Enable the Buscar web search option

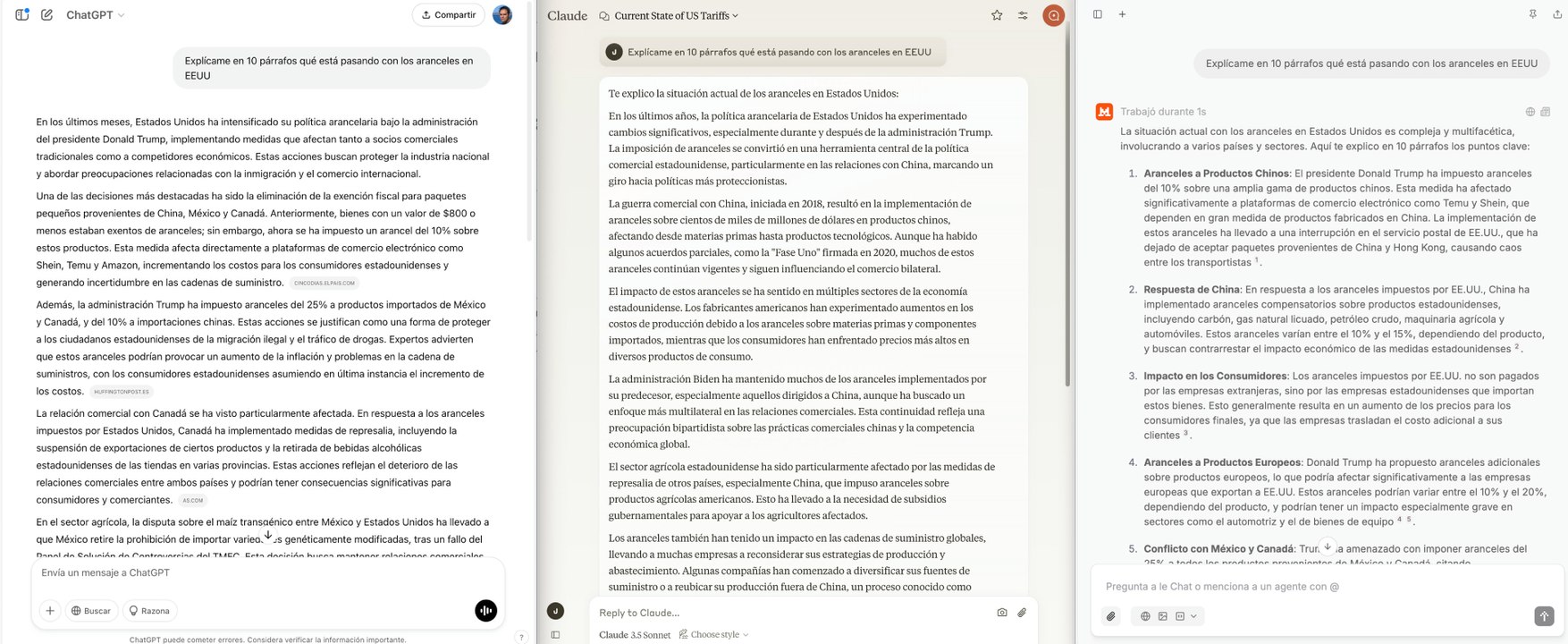click(91, 611)
